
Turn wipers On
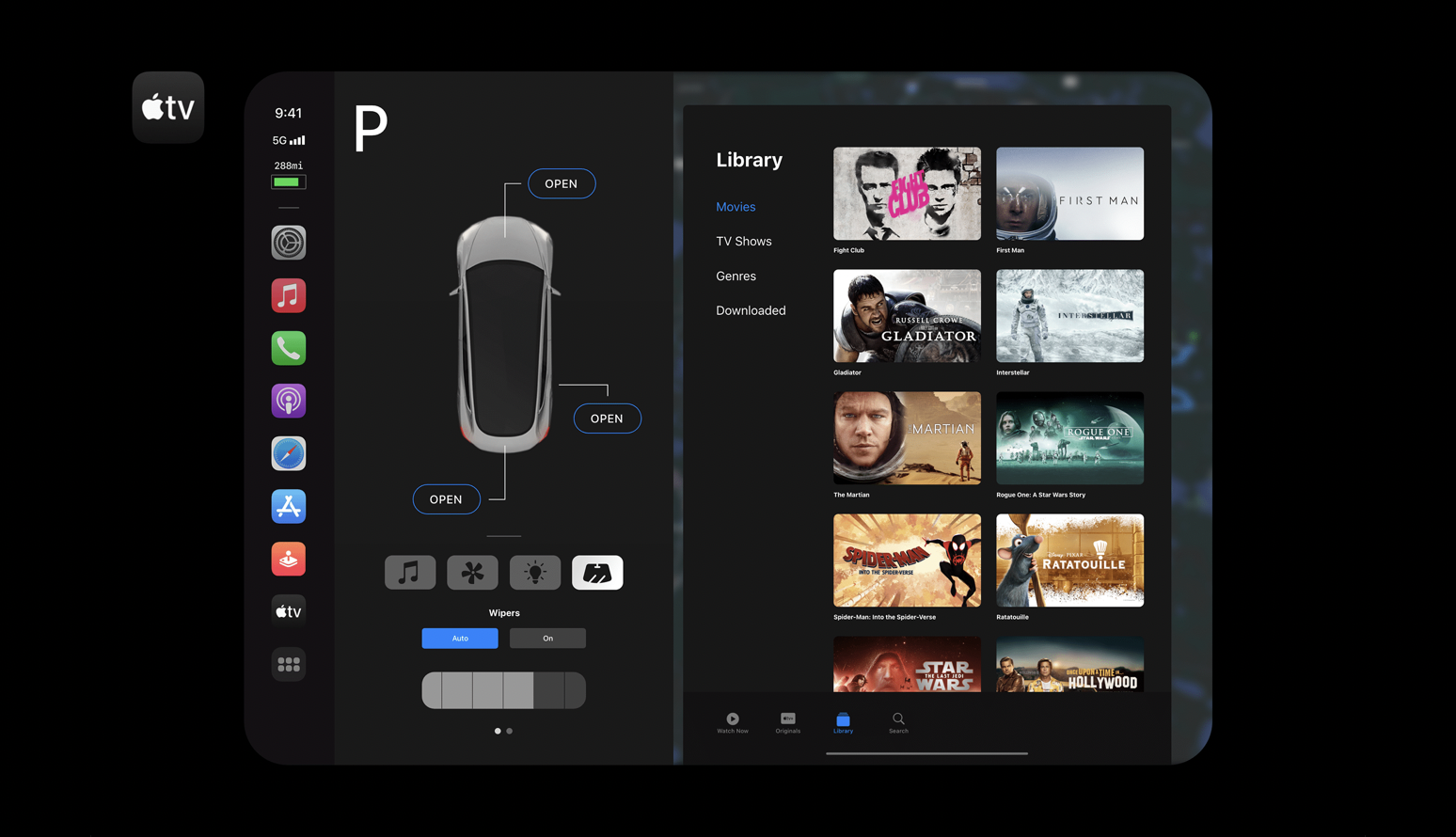click(547, 639)
